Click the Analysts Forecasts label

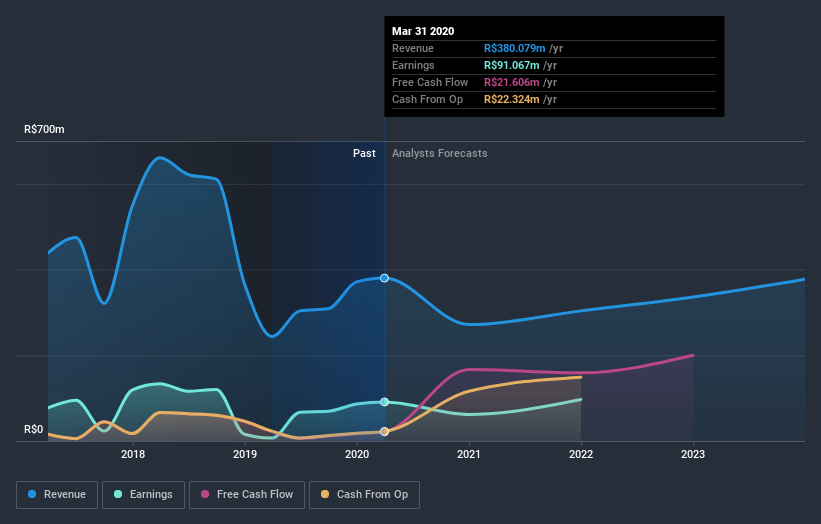pyautogui.click(x=440, y=153)
